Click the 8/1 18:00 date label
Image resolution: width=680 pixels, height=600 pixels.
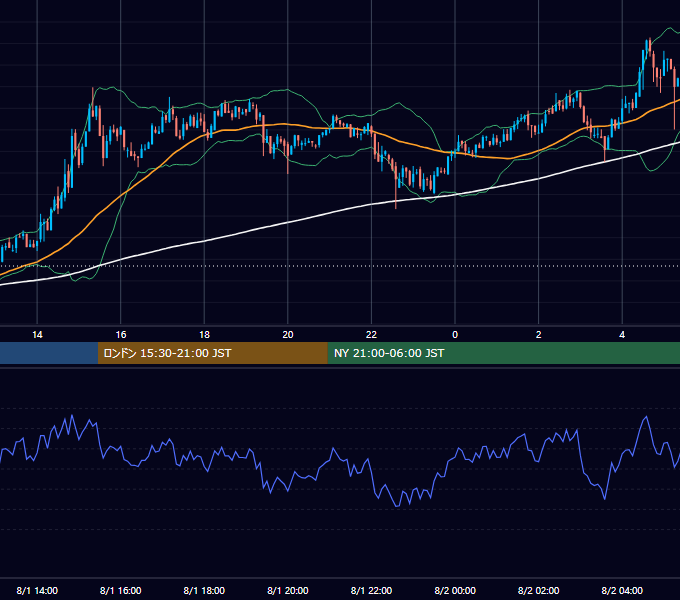(204, 590)
